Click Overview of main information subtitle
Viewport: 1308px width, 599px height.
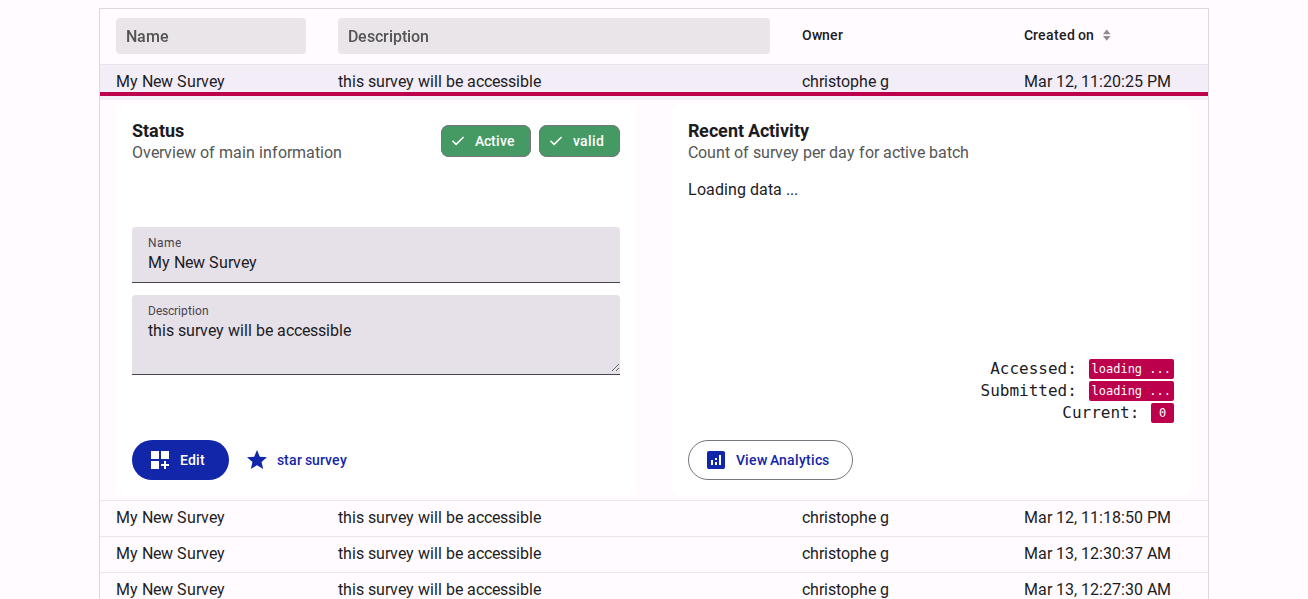click(x=237, y=153)
